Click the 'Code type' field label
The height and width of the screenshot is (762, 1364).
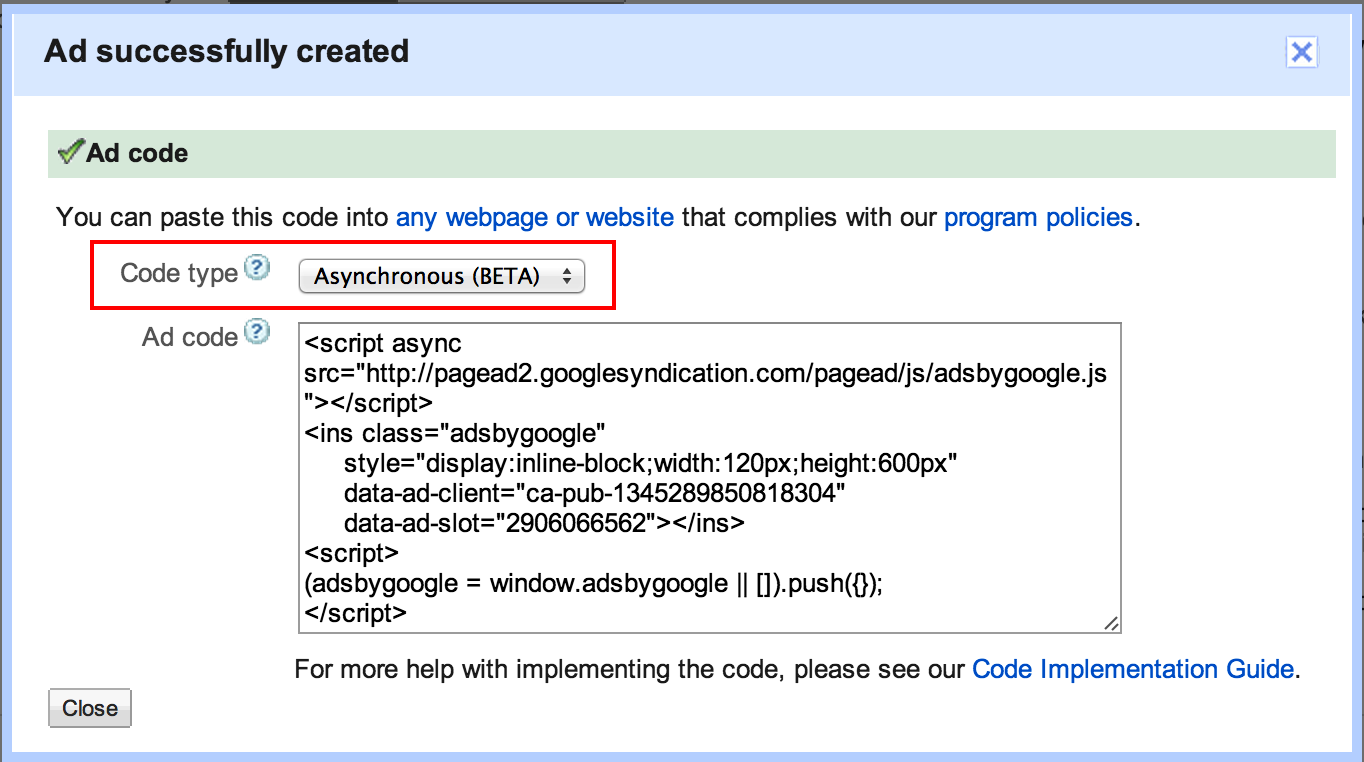[178, 272]
